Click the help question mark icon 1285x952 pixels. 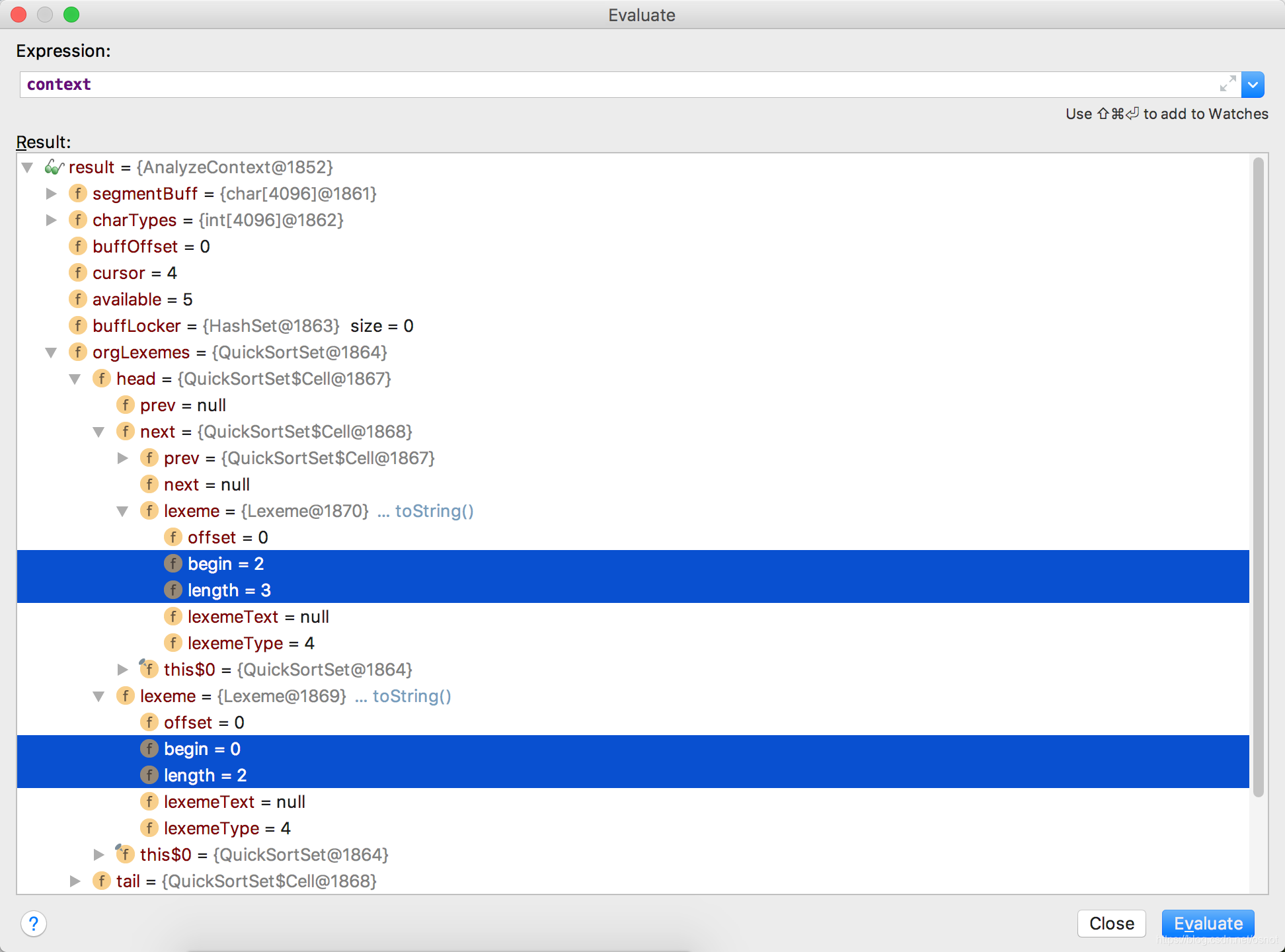click(34, 924)
